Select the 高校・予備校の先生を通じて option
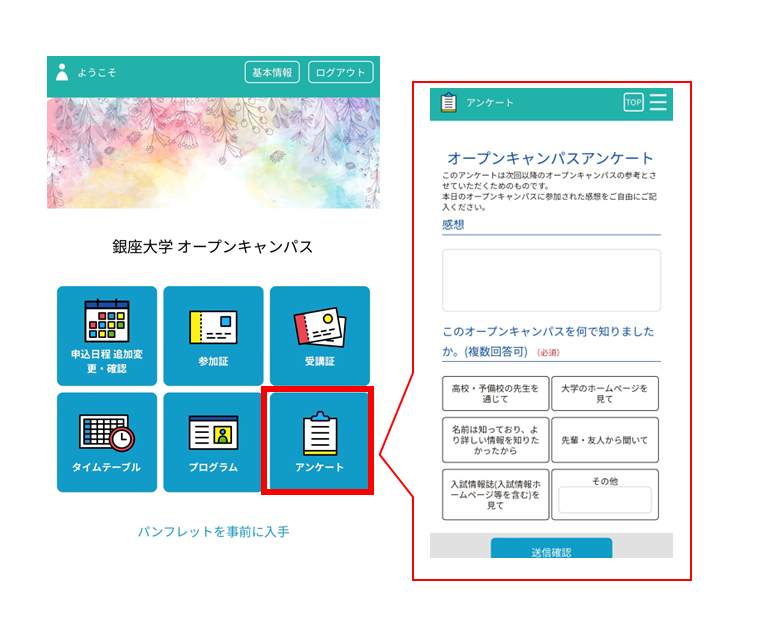 coord(495,394)
